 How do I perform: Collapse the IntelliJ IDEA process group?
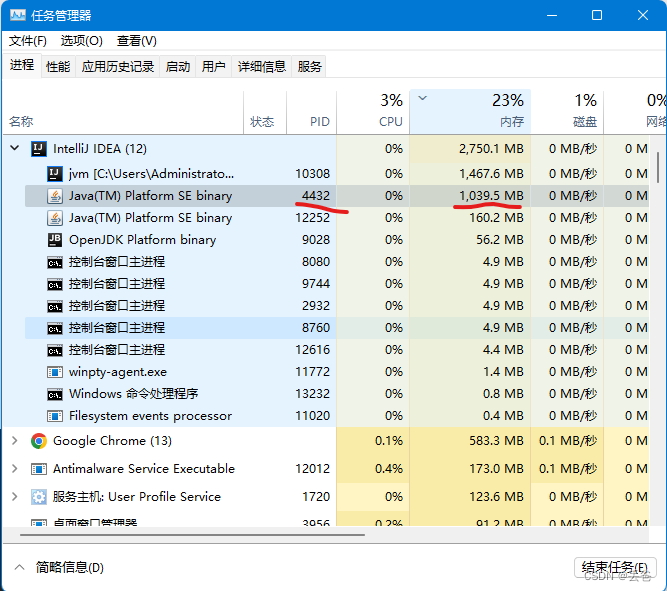(14, 148)
